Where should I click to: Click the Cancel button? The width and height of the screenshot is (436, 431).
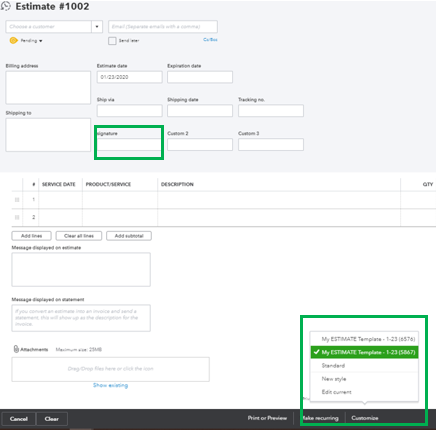(19, 419)
